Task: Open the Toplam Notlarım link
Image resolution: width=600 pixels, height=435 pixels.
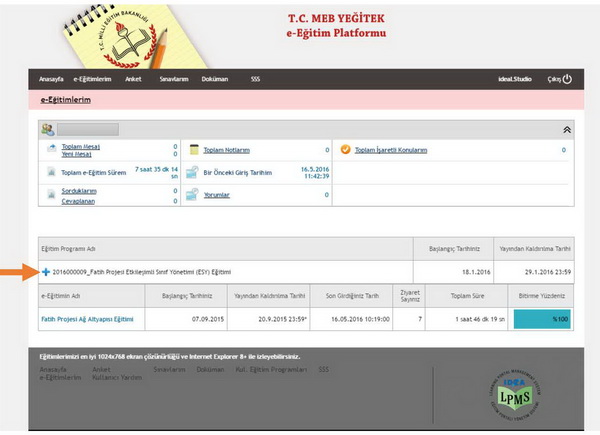Action: pyautogui.click(x=227, y=150)
